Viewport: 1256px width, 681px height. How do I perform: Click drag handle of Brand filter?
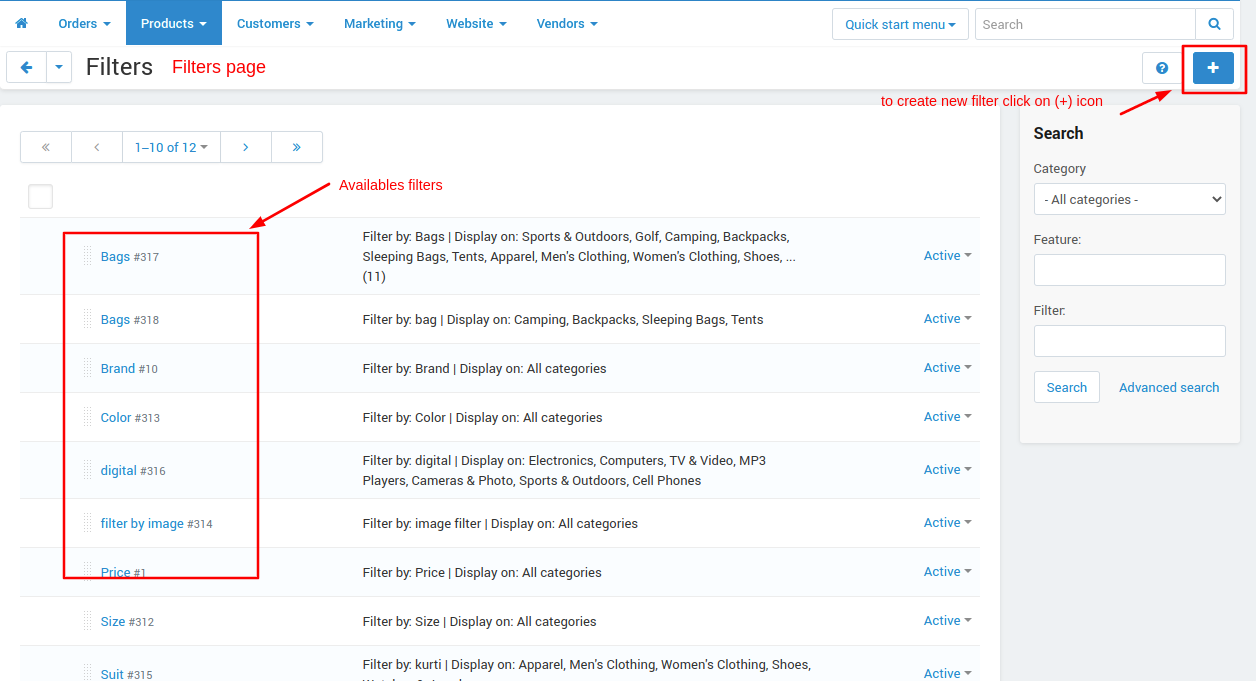pyautogui.click(x=88, y=368)
